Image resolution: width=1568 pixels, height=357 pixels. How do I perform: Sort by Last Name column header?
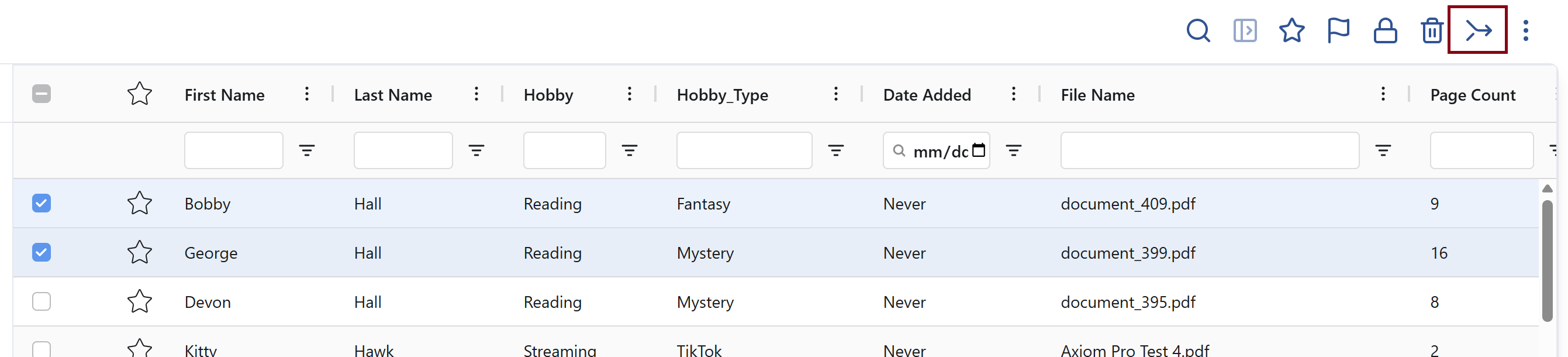[x=393, y=95]
